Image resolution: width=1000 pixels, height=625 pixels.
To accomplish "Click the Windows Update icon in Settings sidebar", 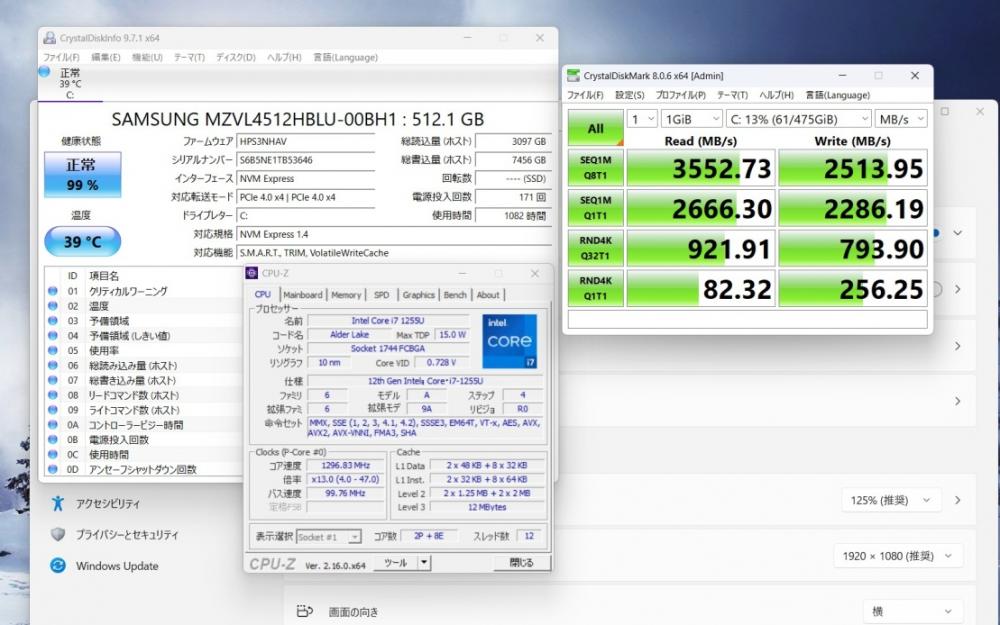I will pos(58,566).
